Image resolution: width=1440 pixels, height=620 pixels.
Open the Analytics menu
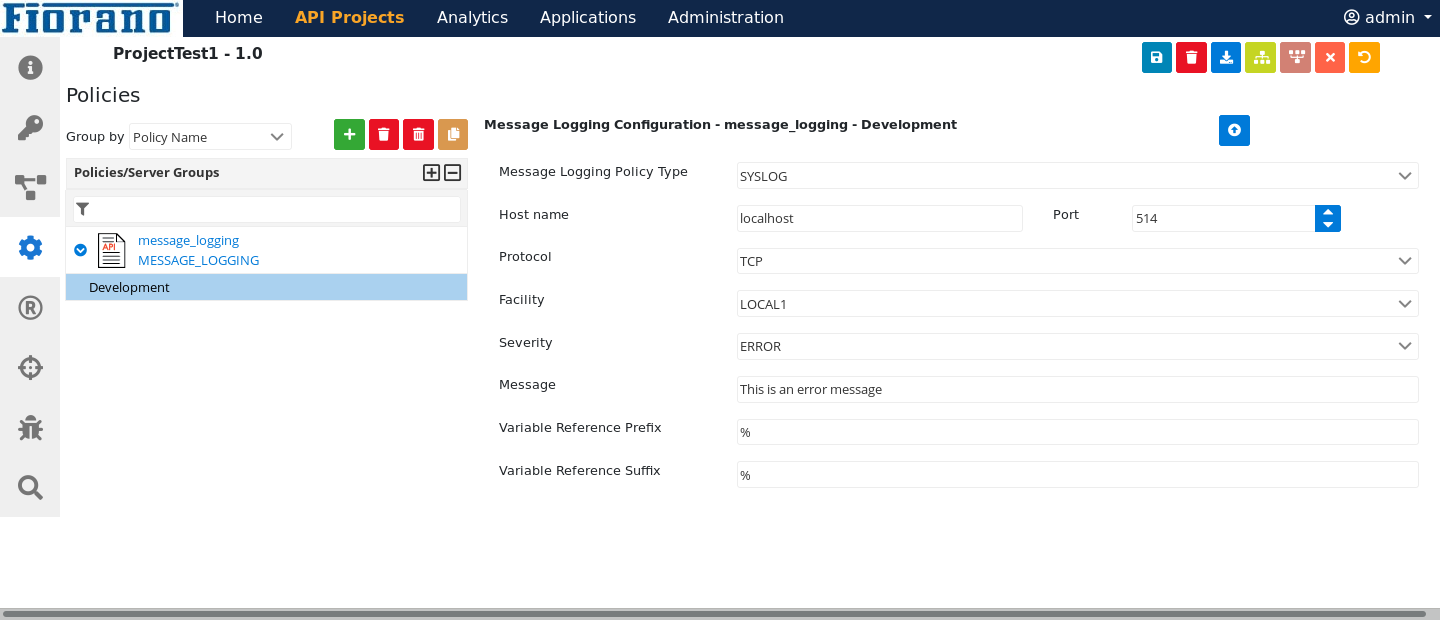tap(472, 18)
